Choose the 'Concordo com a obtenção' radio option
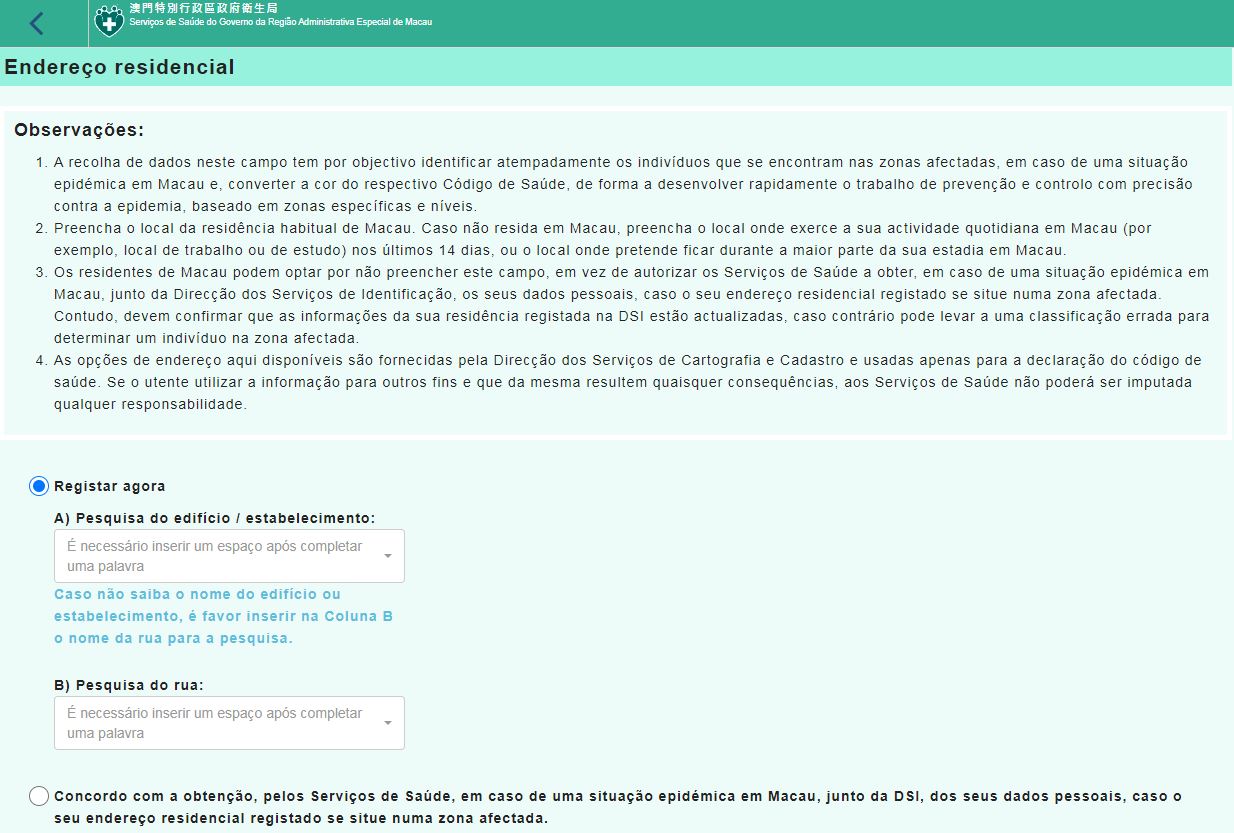This screenshot has width=1234, height=833. (39, 796)
